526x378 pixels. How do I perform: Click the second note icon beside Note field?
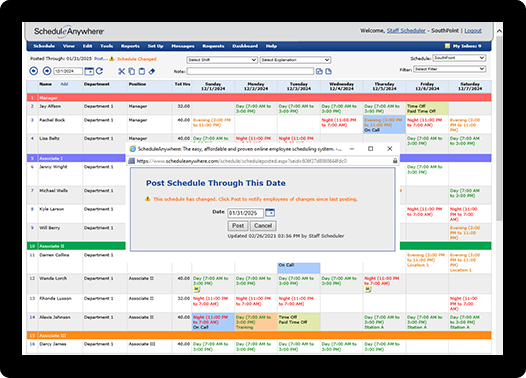tap(328, 71)
